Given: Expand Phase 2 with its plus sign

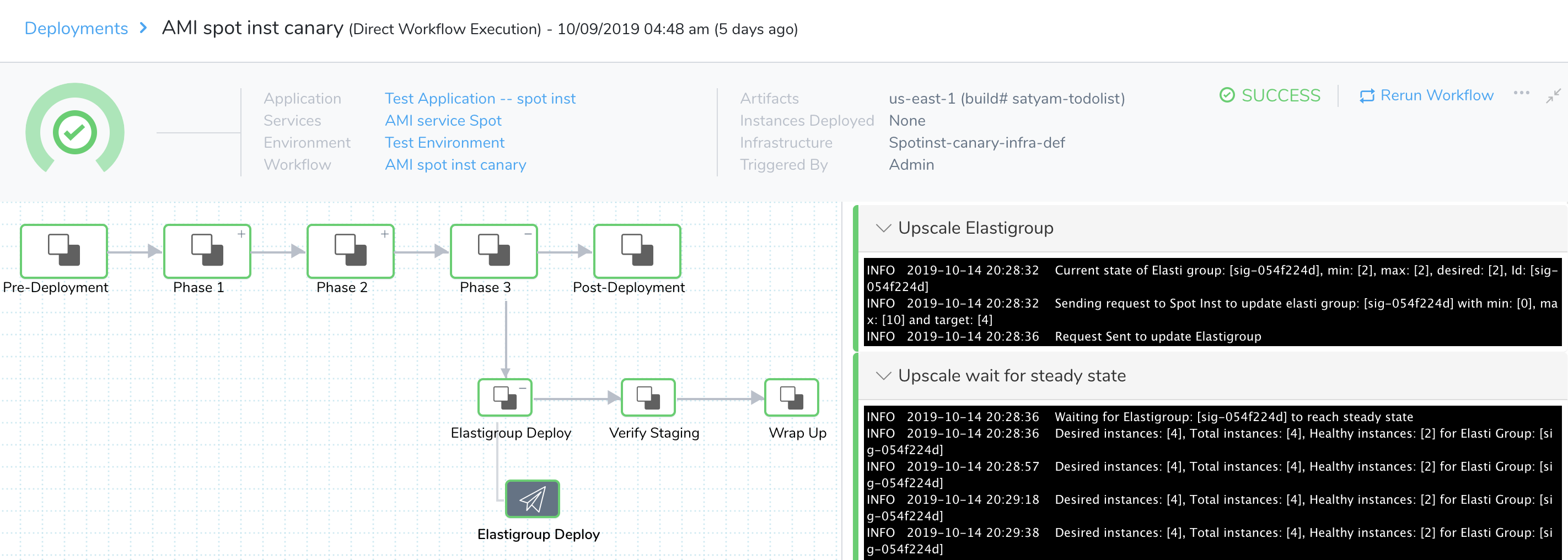Looking at the screenshot, I should click(385, 234).
